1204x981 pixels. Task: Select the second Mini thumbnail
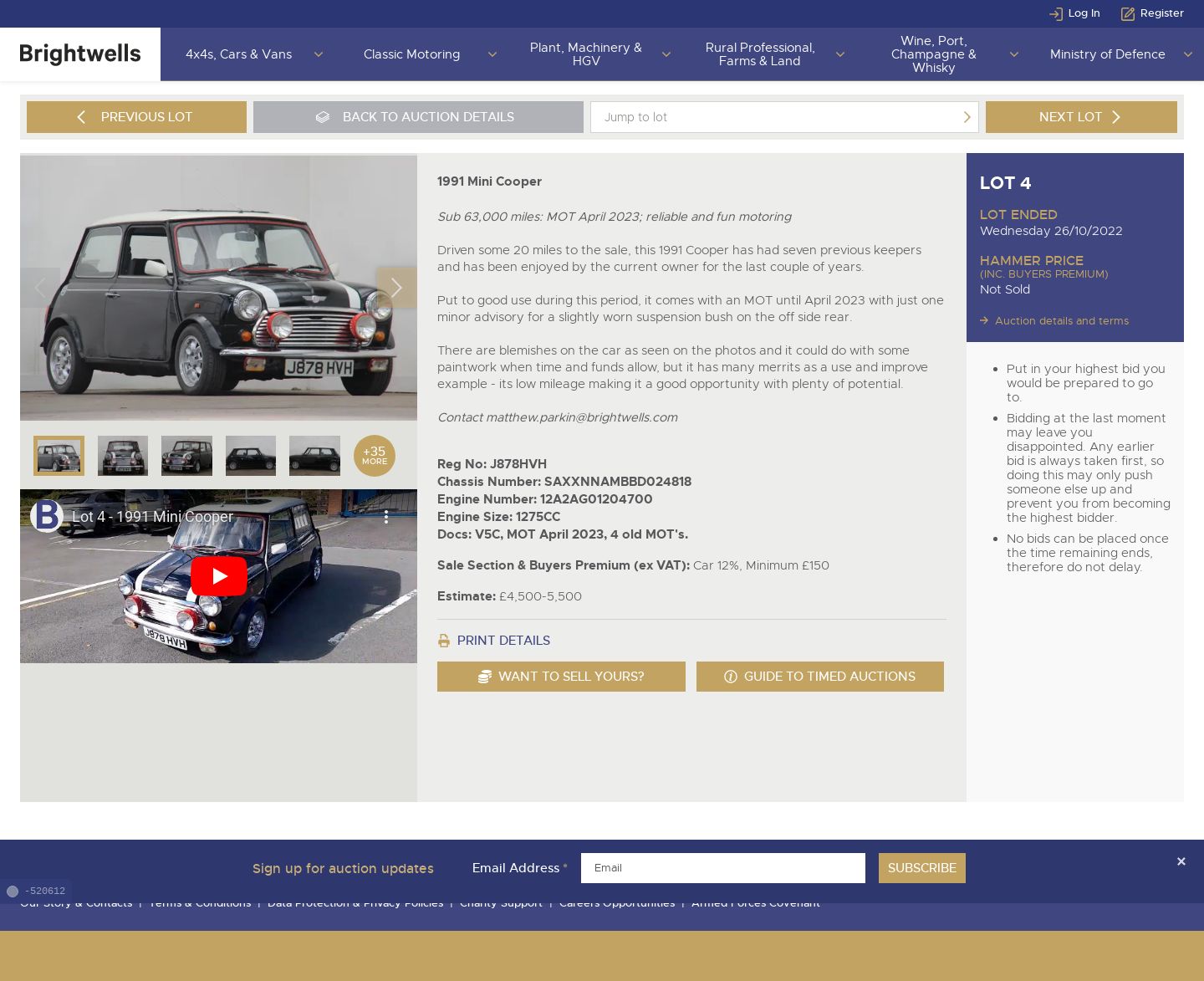(x=123, y=456)
